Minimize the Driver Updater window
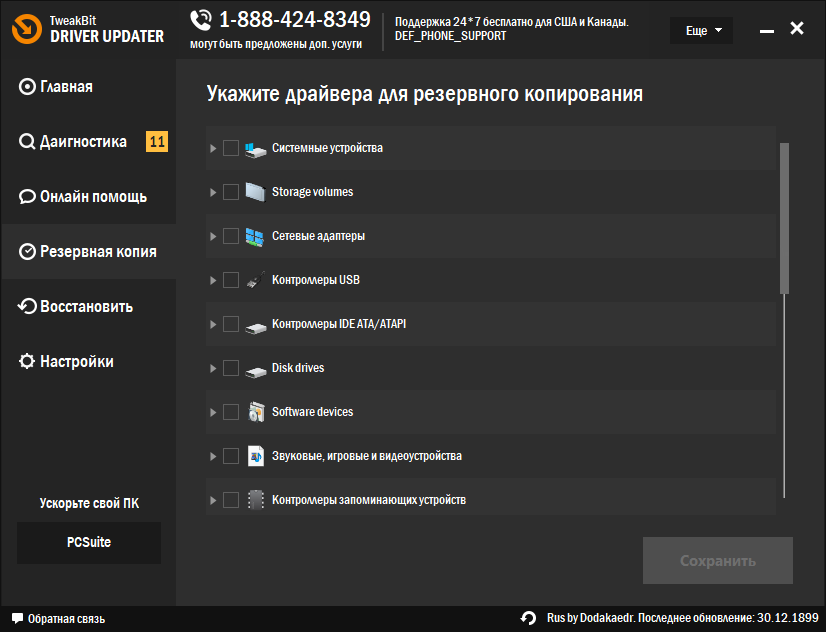Screen dimensions: 826x632 pos(766,31)
